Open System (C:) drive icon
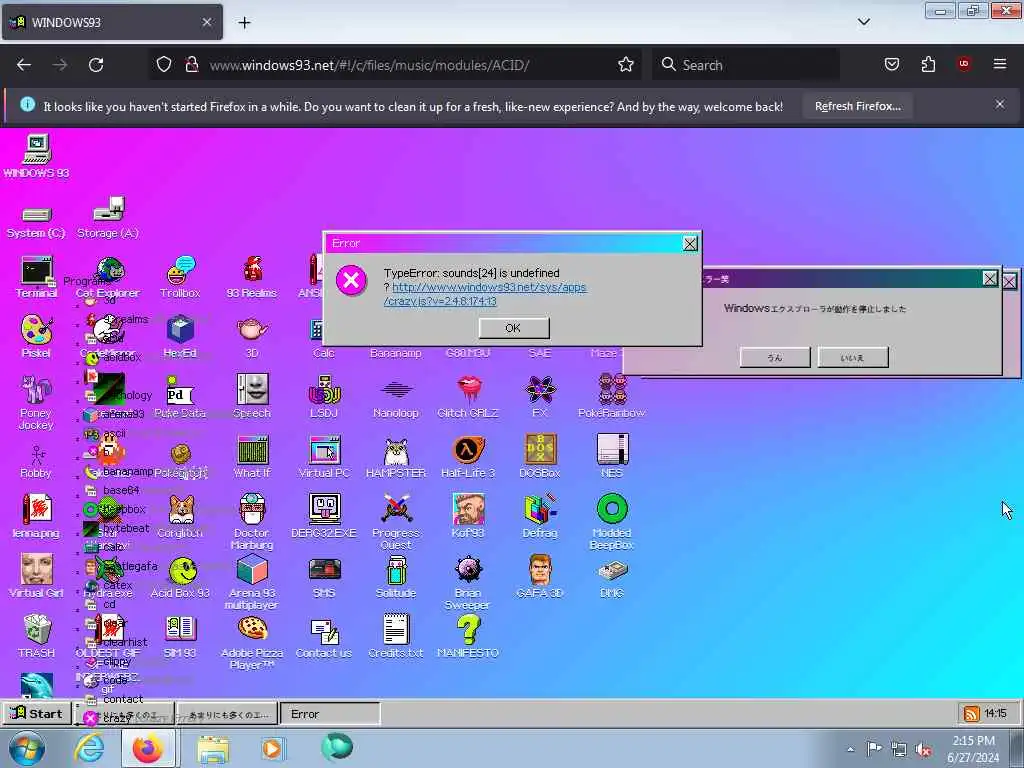This screenshot has height=768, width=1024. [37, 214]
